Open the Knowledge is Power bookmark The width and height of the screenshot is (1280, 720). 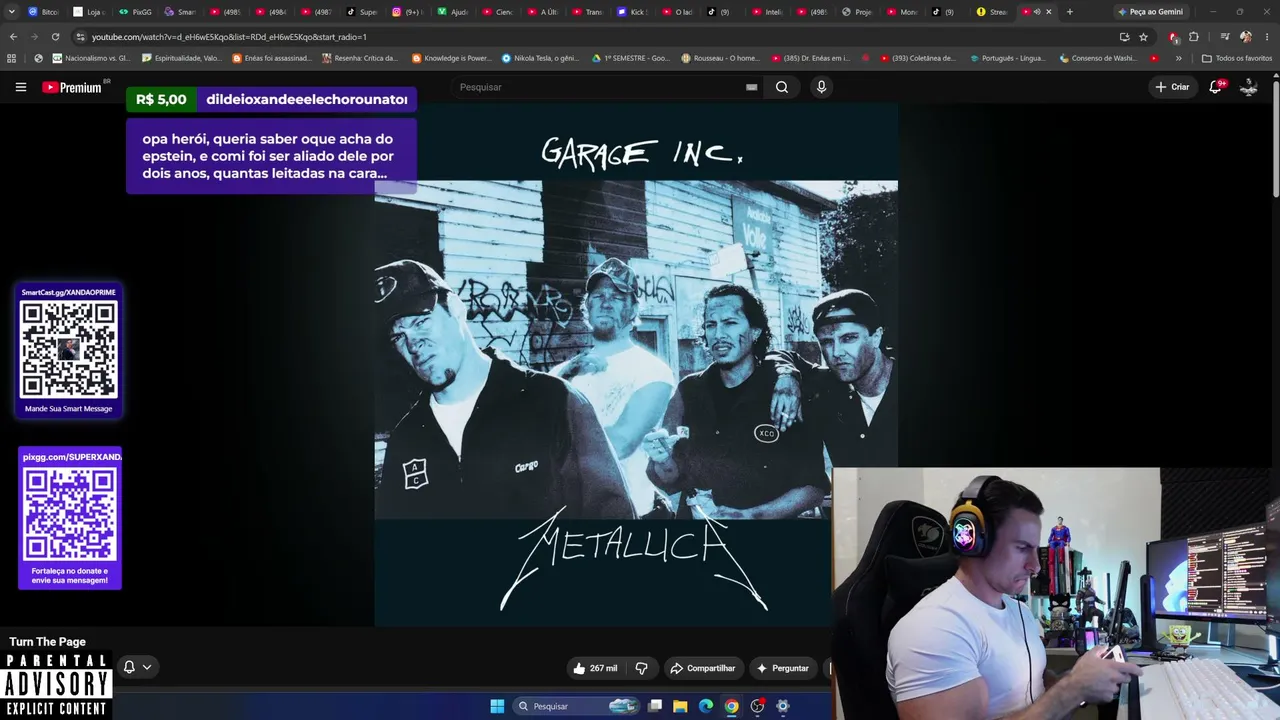[451, 58]
